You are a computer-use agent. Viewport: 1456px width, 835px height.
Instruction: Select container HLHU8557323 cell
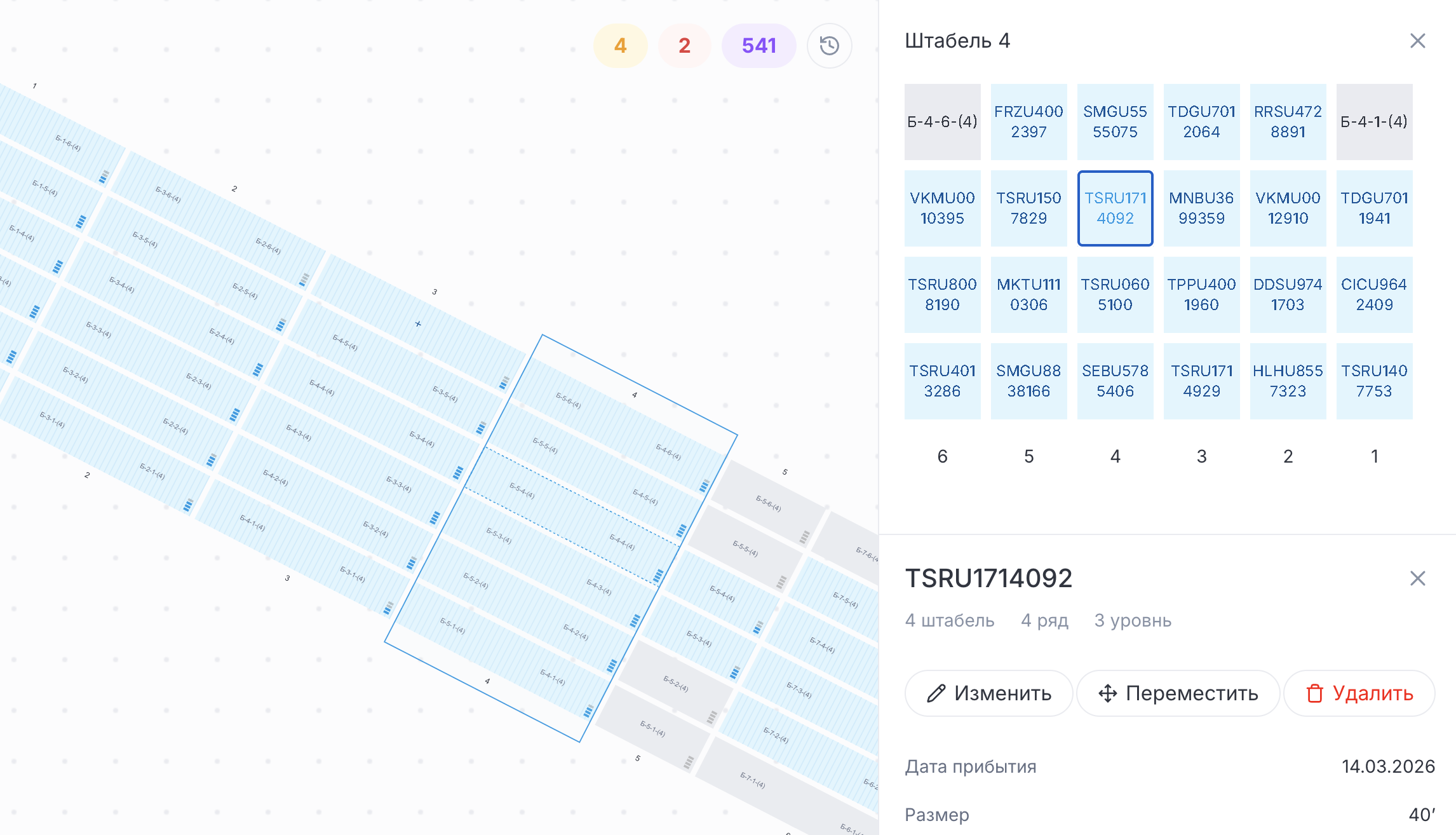[x=1288, y=381]
